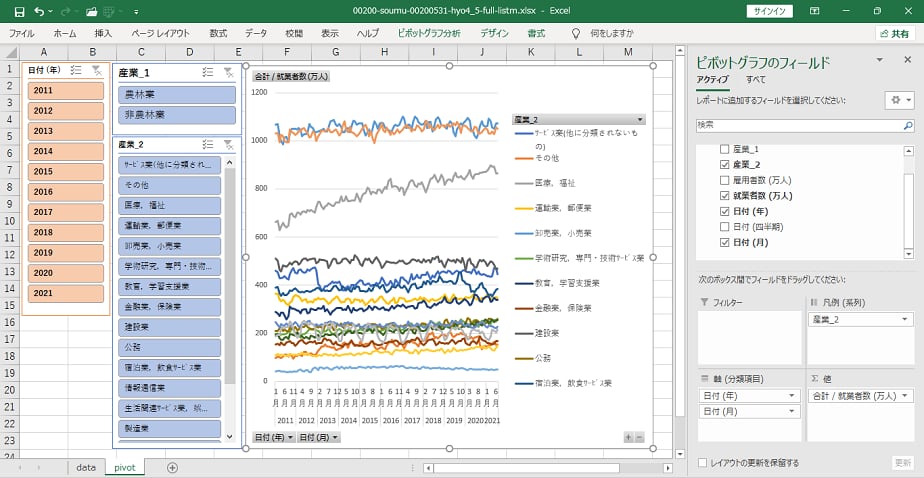
Task: Click the plus expand-field button on chart
Action: click(x=628, y=437)
